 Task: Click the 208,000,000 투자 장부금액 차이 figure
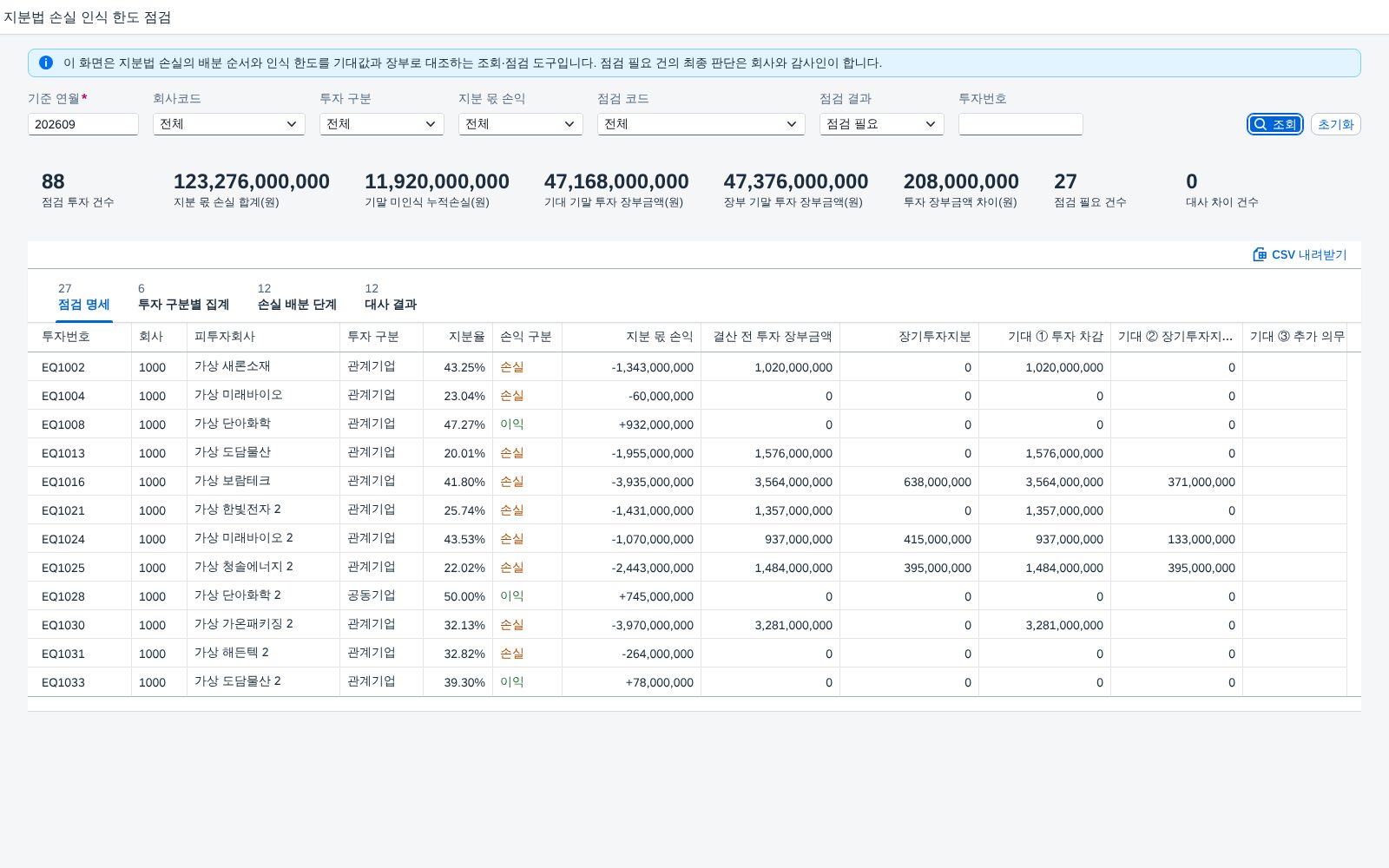pos(961,181)
